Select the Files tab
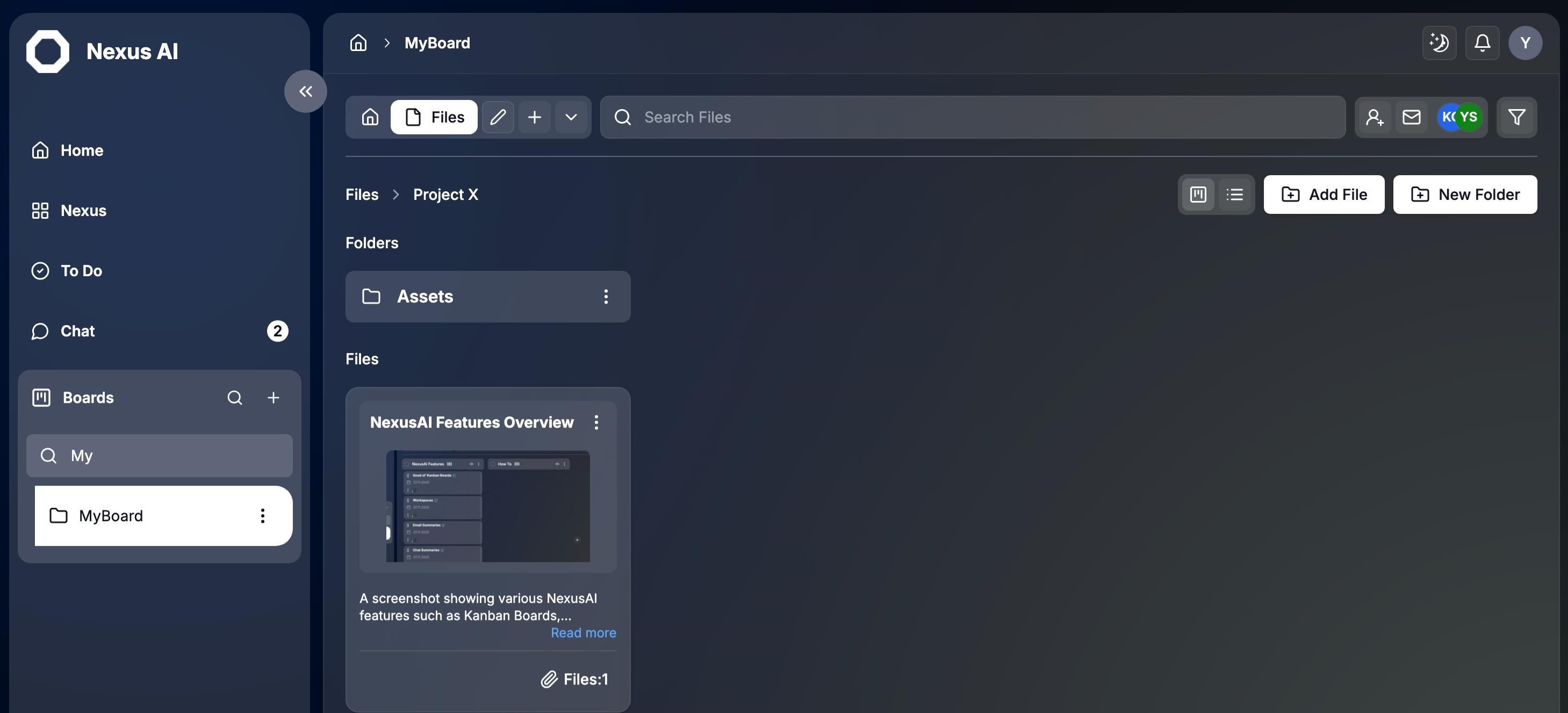This screenshot has height=713, width=1568. tap(434, 117)
